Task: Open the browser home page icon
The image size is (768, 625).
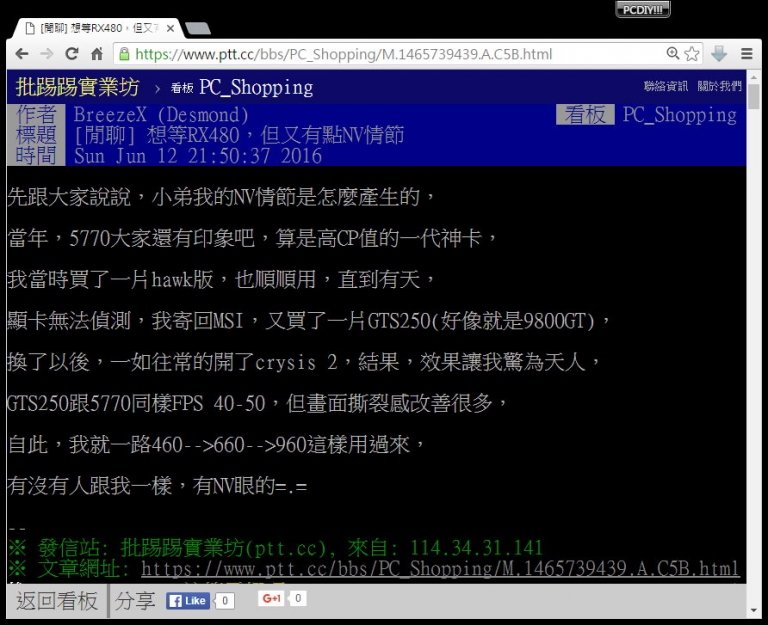Action: 97,54
